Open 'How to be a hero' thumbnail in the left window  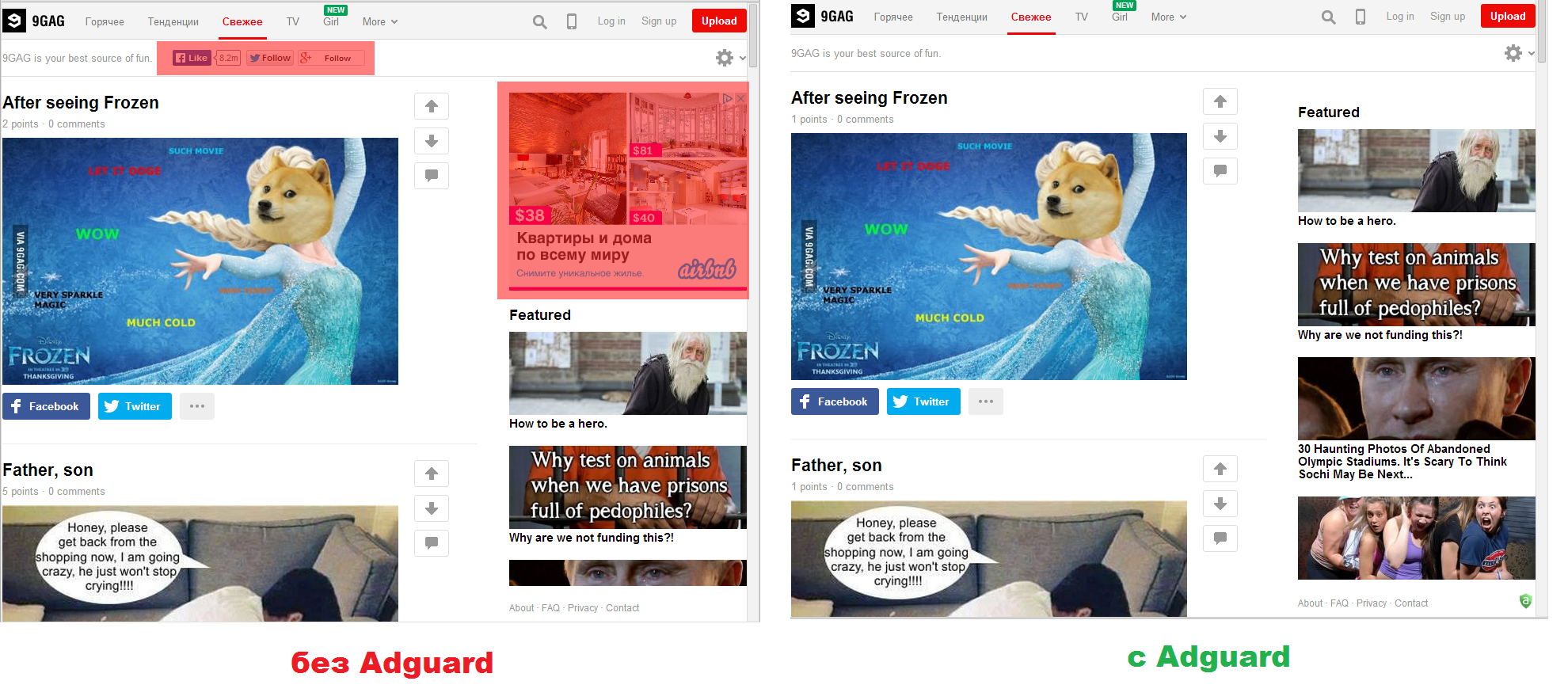(628, 373)
